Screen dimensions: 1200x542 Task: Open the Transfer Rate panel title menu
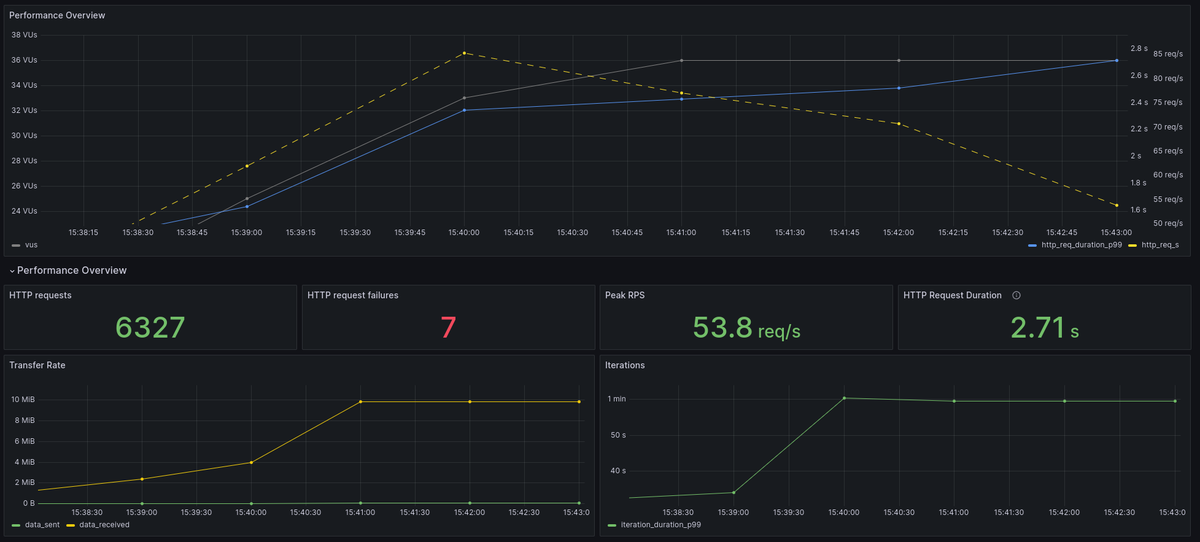(x=37, y=365)
